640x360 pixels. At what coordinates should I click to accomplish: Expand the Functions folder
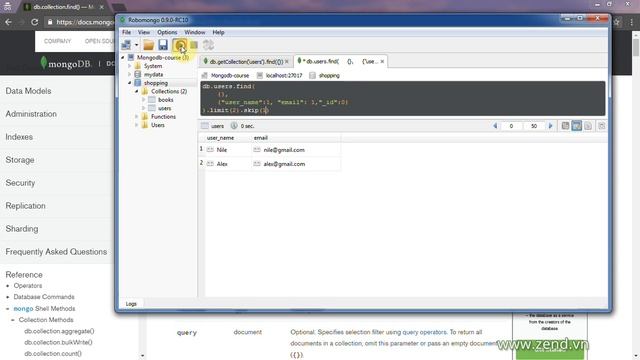pos(137,117)
